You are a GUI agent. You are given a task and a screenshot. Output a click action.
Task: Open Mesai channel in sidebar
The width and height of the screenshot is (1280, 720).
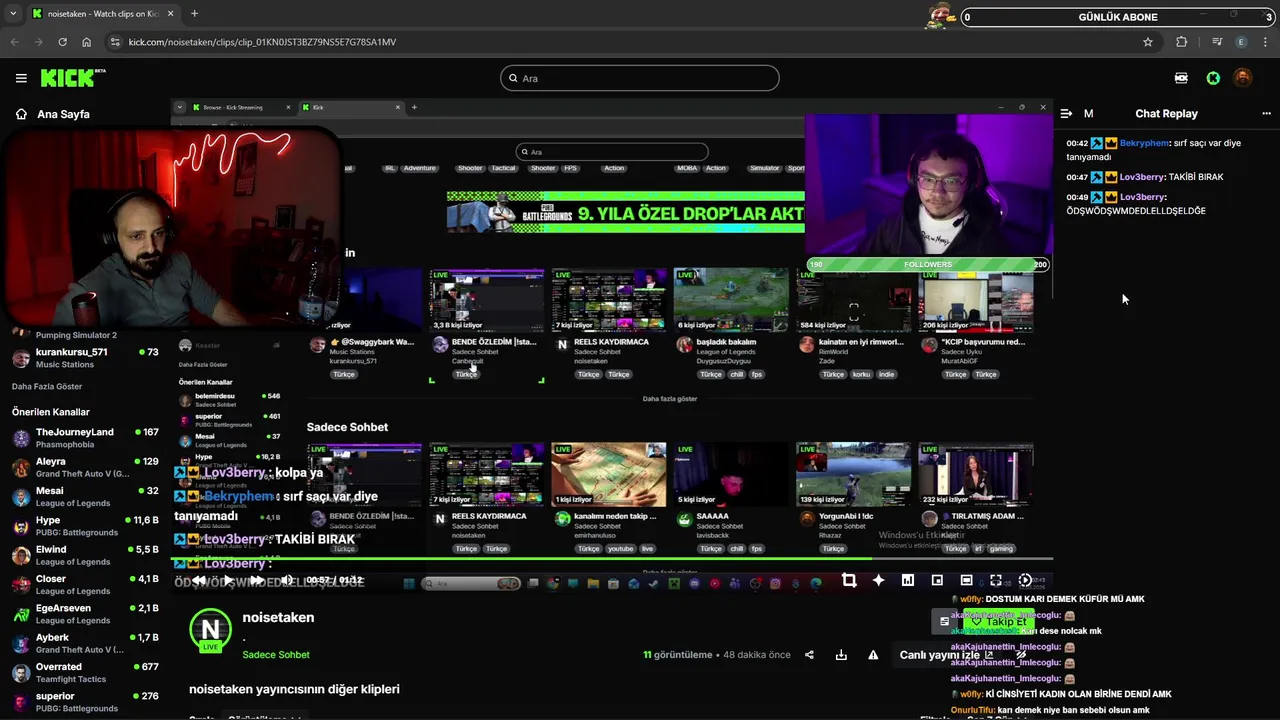[x=85, y=497]
